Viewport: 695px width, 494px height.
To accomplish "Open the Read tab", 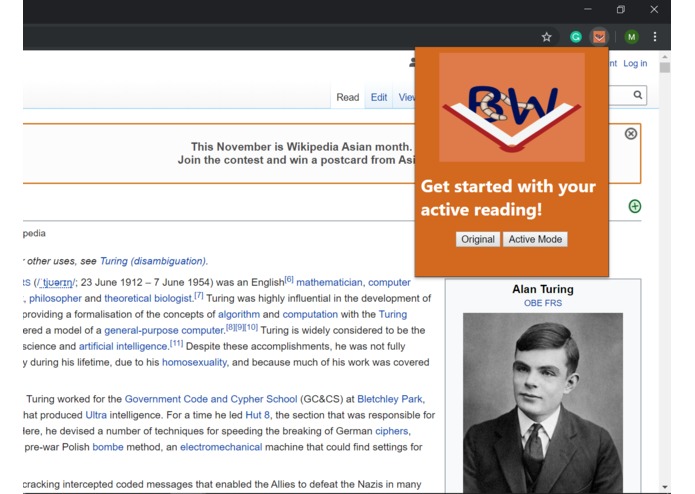I will pos(348,97).
